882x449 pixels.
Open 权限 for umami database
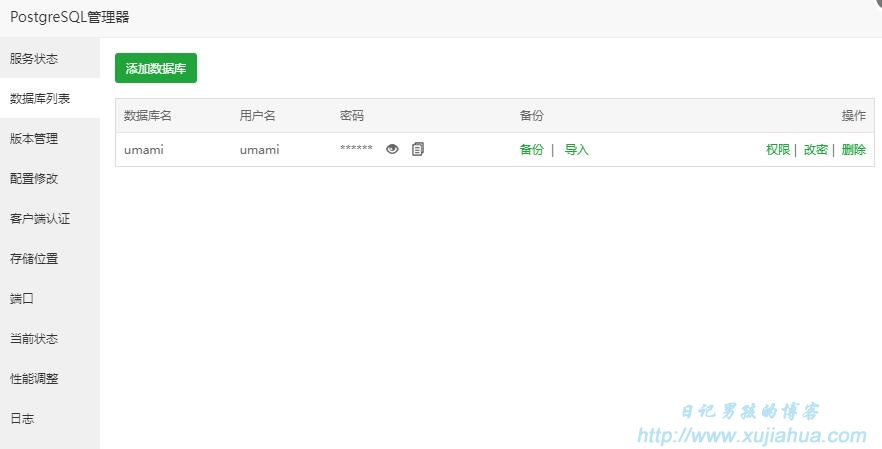tap(778, 150)
